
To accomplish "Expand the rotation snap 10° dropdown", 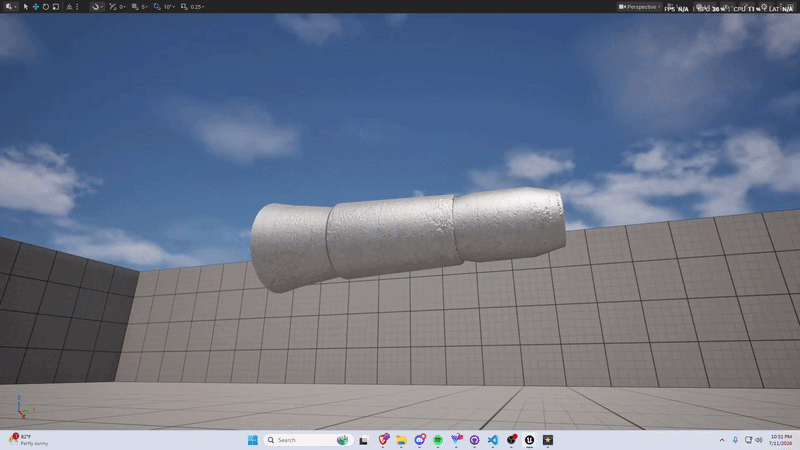I will (x=169, y=7).
